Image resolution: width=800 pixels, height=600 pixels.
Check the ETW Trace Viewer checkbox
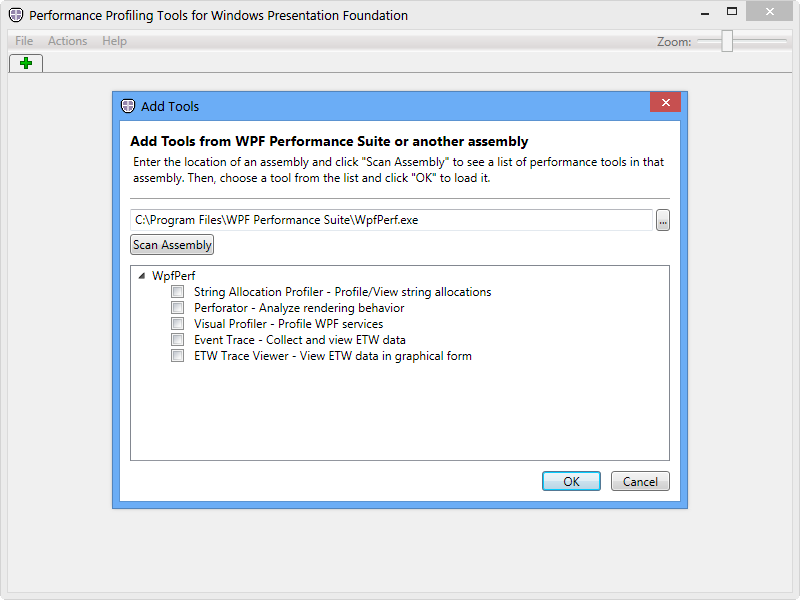tap(178, 356)
